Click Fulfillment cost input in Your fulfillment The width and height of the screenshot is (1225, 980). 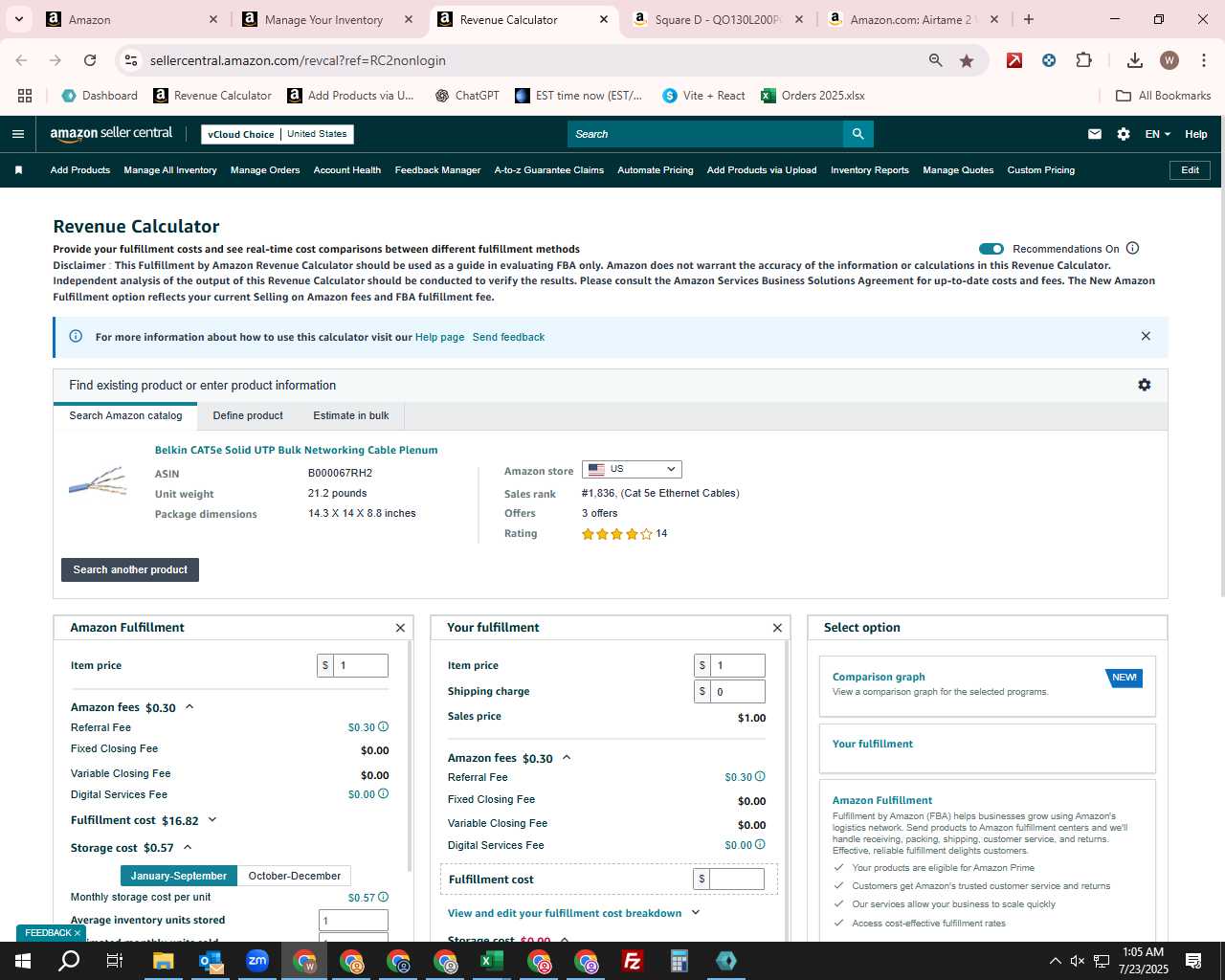pos(737,879)
